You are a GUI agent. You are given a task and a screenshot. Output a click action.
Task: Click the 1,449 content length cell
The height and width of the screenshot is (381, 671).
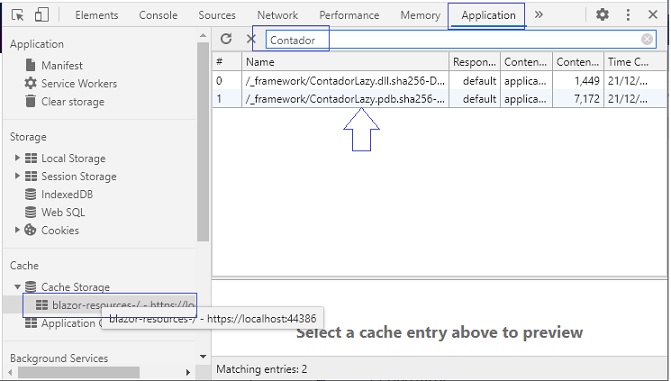tap(578, 80)
